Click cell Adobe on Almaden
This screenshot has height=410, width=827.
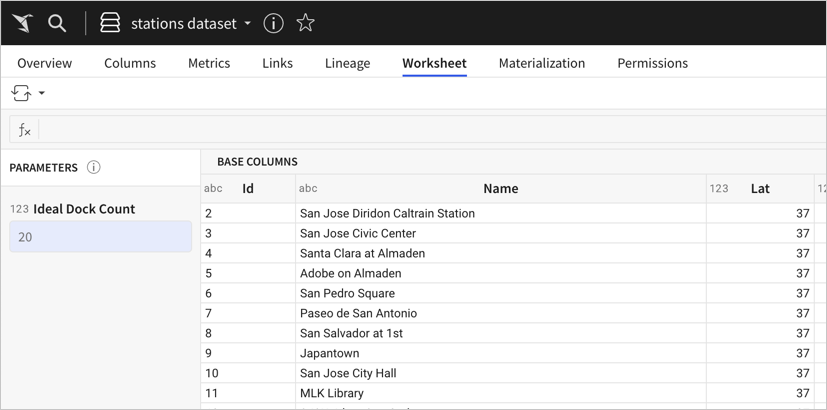[501, 273]
